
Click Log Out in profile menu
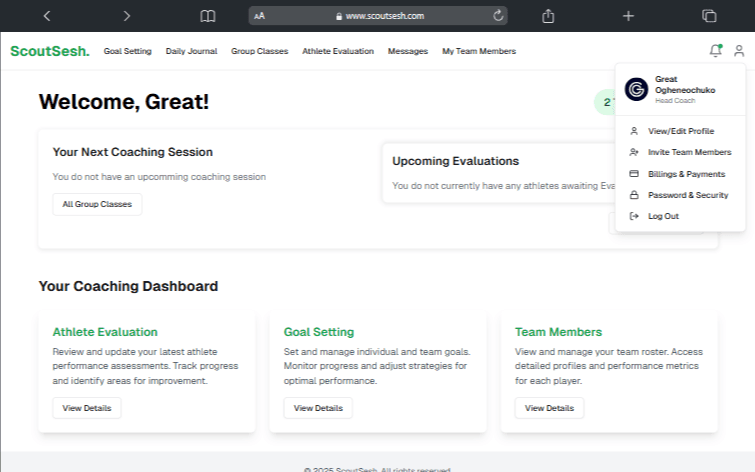tap(663, 216)
